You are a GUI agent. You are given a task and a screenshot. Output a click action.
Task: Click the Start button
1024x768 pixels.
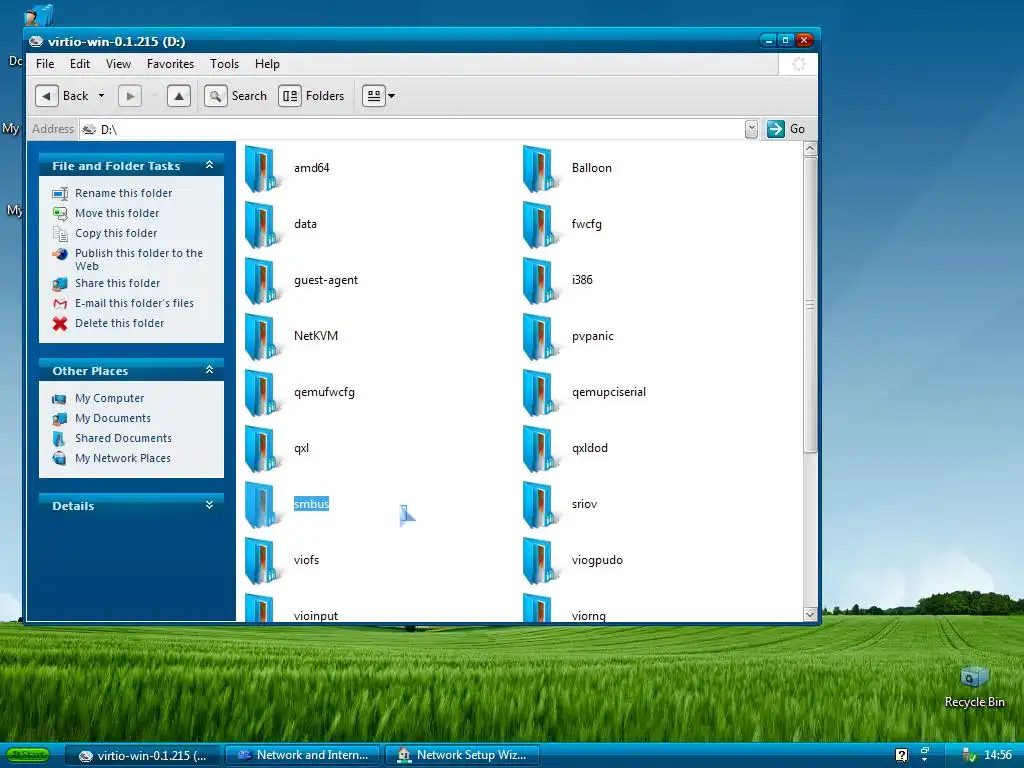point(28,755)
